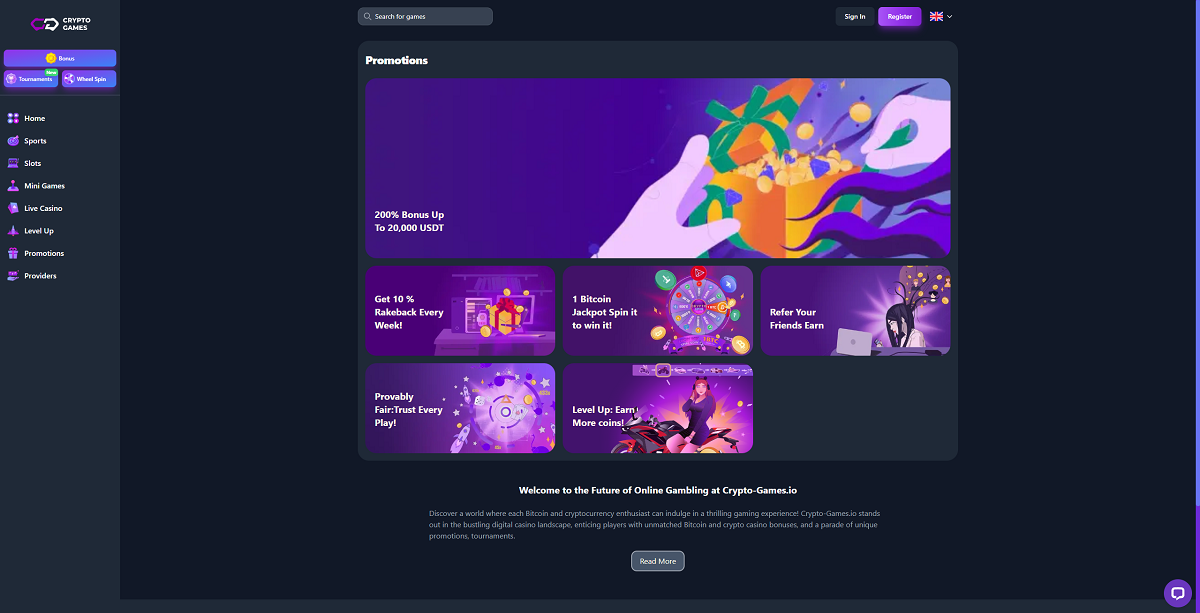Click the Level Up sidebar icon
Viewport: 1200px width, 613px height.
[x=13, y=231]
